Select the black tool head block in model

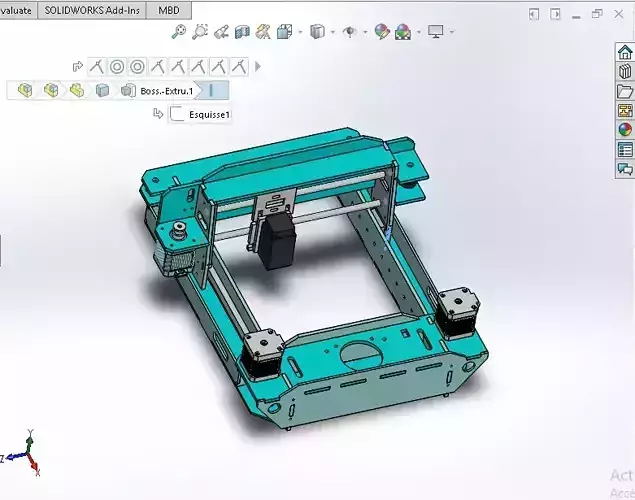click(277, 240)
